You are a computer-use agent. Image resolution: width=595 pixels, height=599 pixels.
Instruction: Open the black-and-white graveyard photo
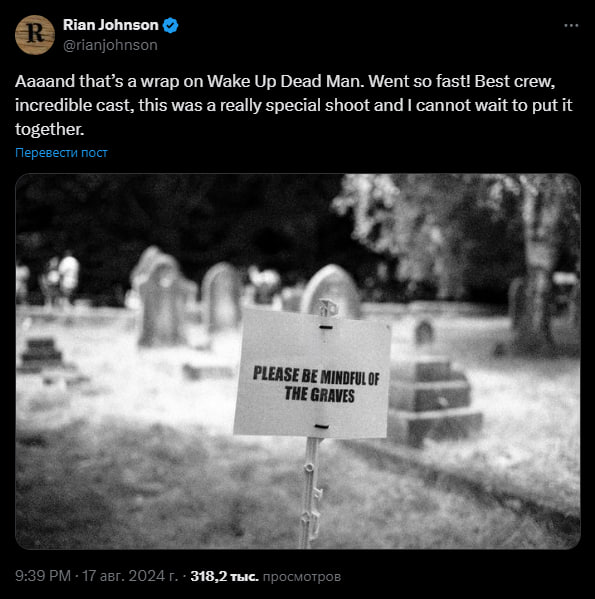pos(298,361)
